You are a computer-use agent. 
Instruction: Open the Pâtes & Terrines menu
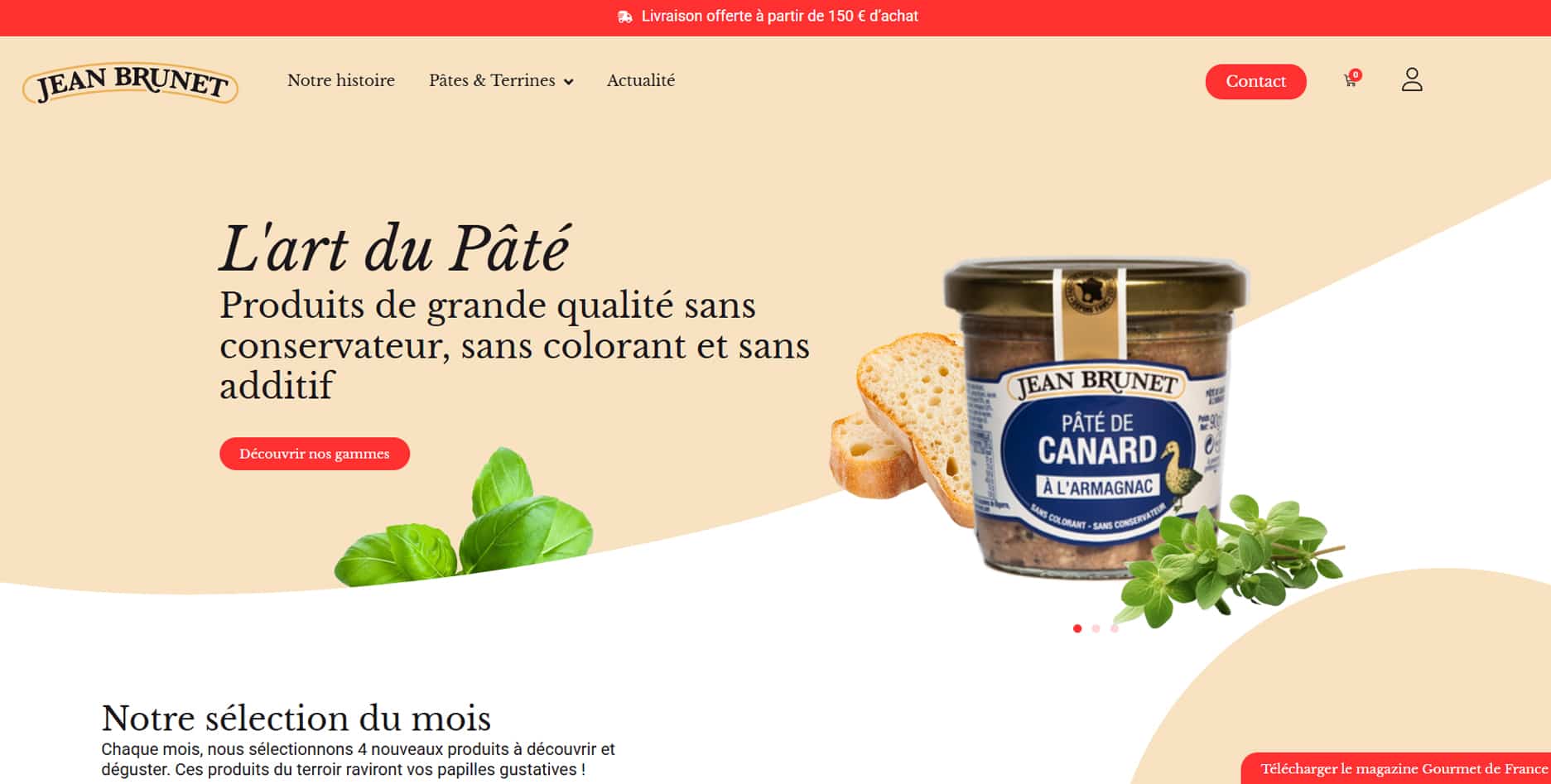(501, 80)
